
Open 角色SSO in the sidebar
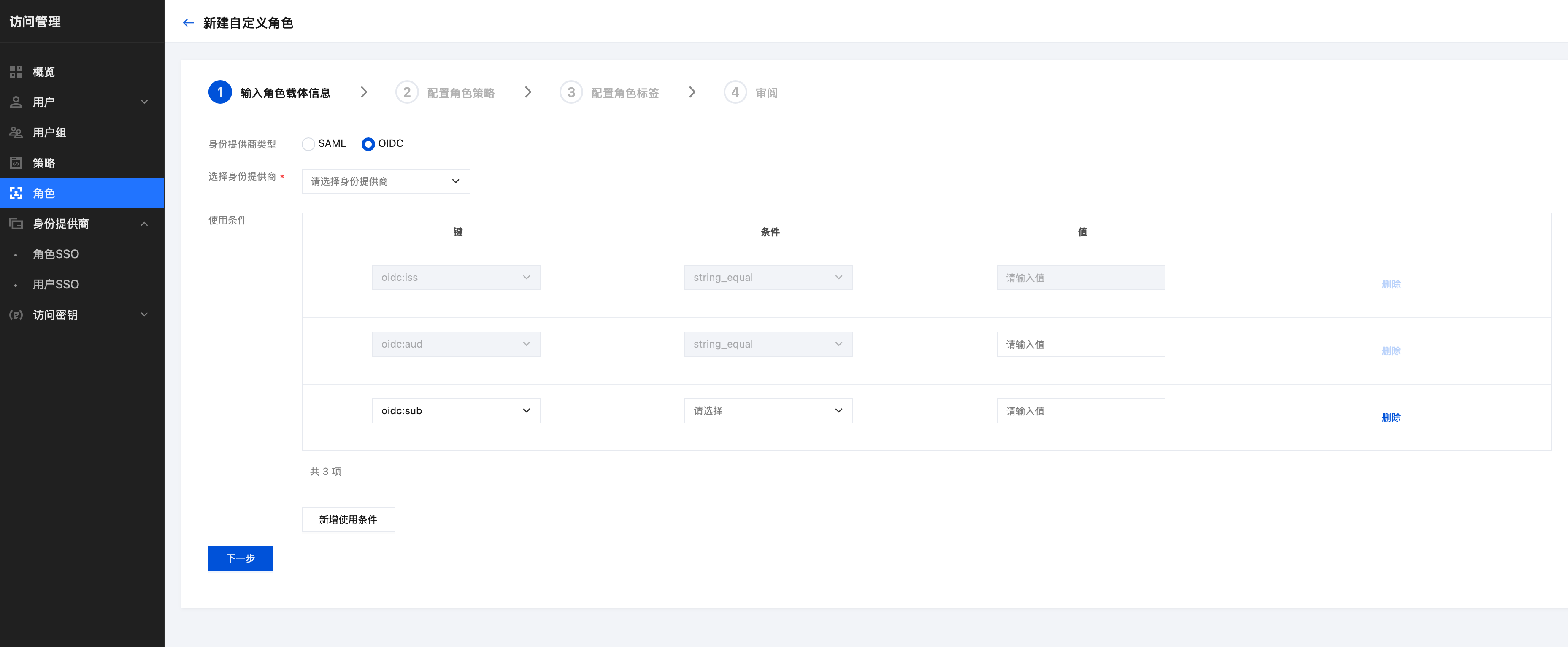coord(56,254)
